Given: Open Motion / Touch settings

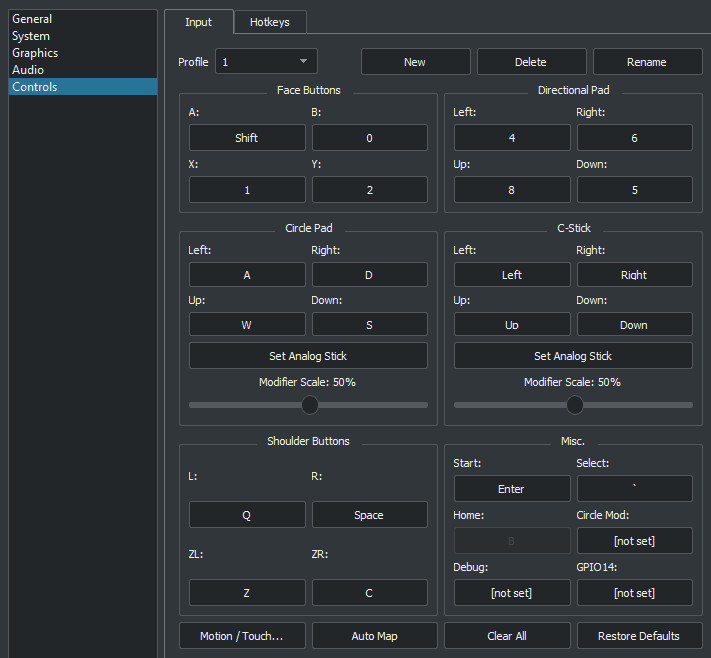Looking at the screenshot, I should 242,636.
